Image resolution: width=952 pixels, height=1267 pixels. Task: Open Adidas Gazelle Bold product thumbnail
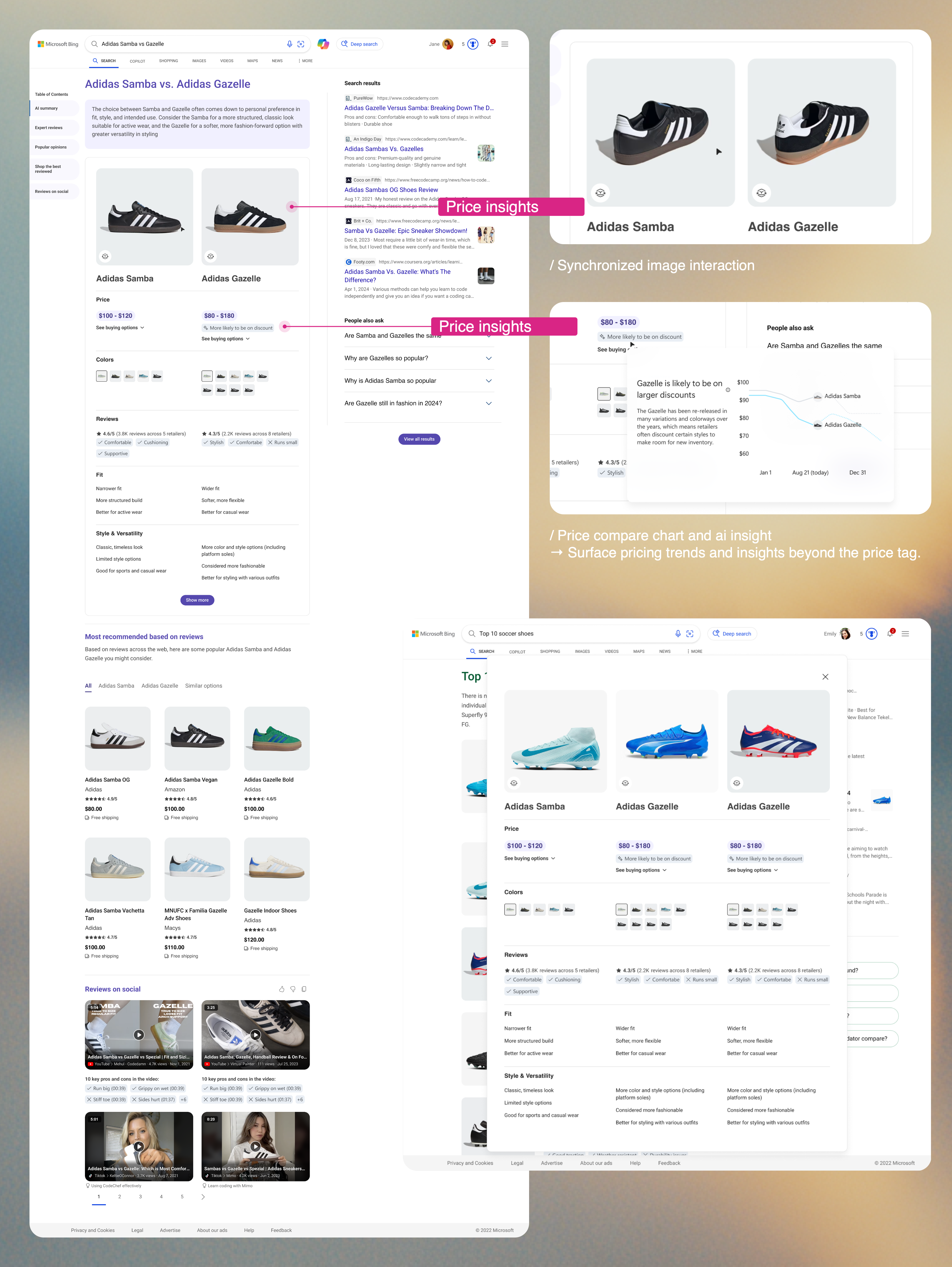tap(277, 738)
